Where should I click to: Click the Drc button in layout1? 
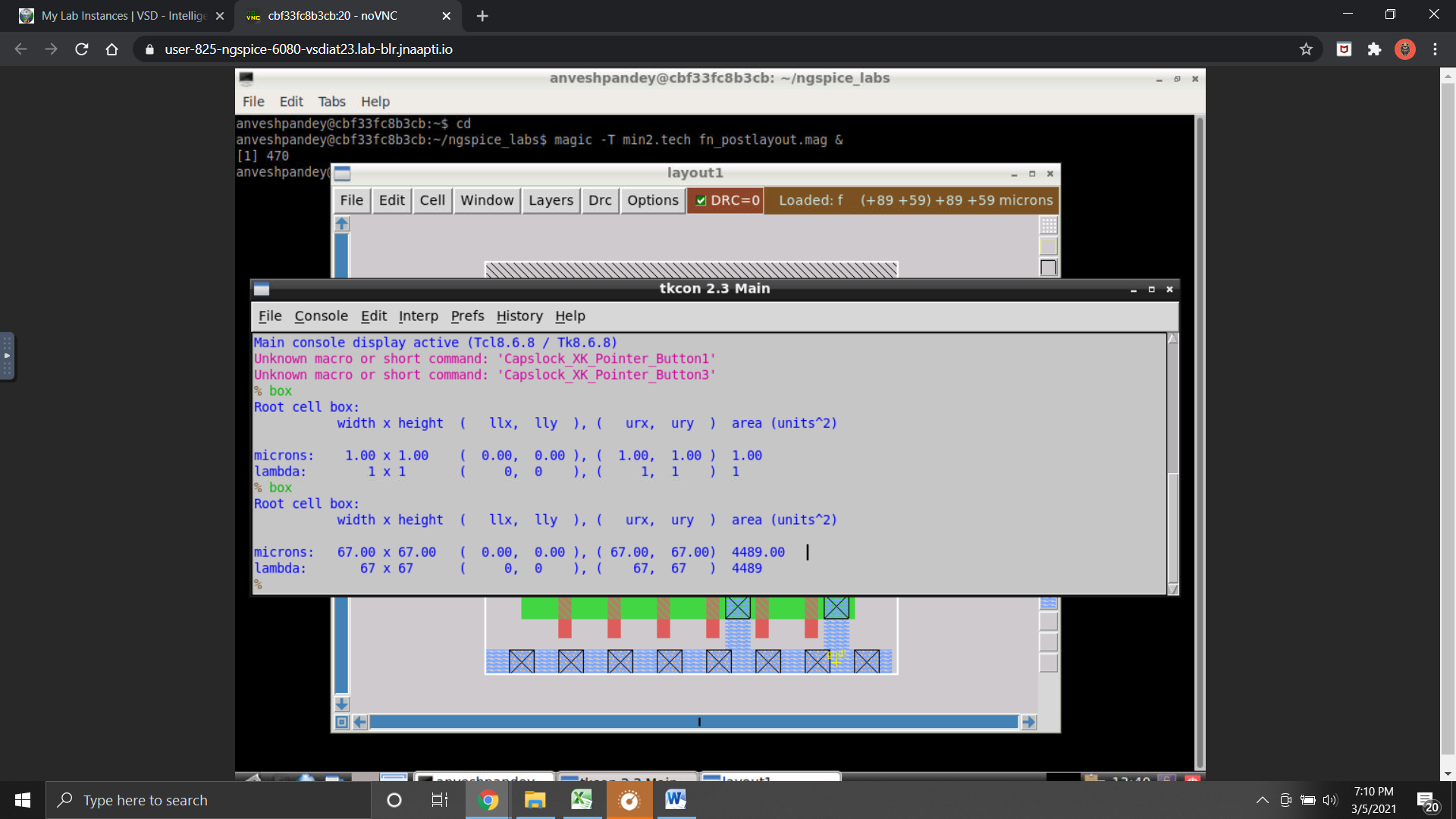[x=599, y=200]
